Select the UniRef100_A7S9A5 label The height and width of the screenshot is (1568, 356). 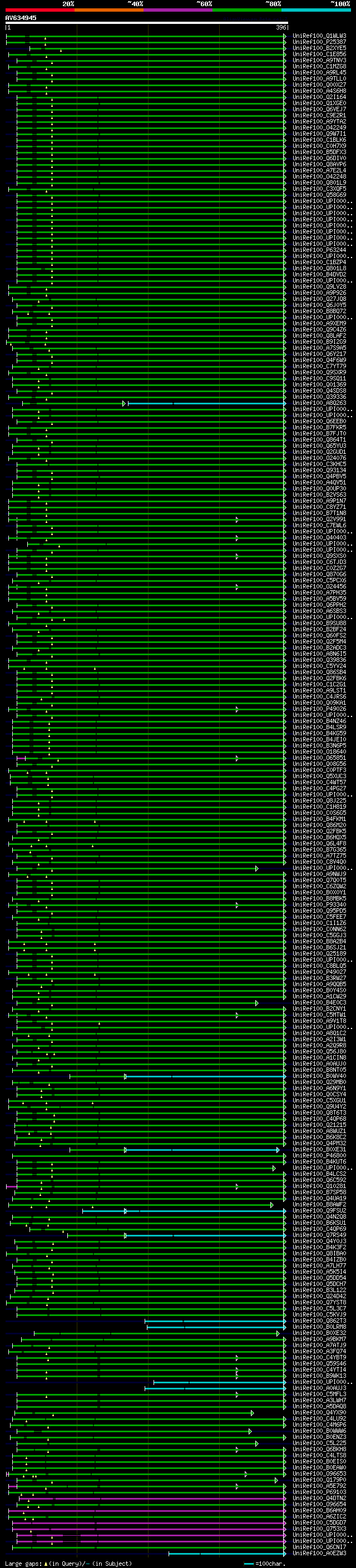click(319, 348)
